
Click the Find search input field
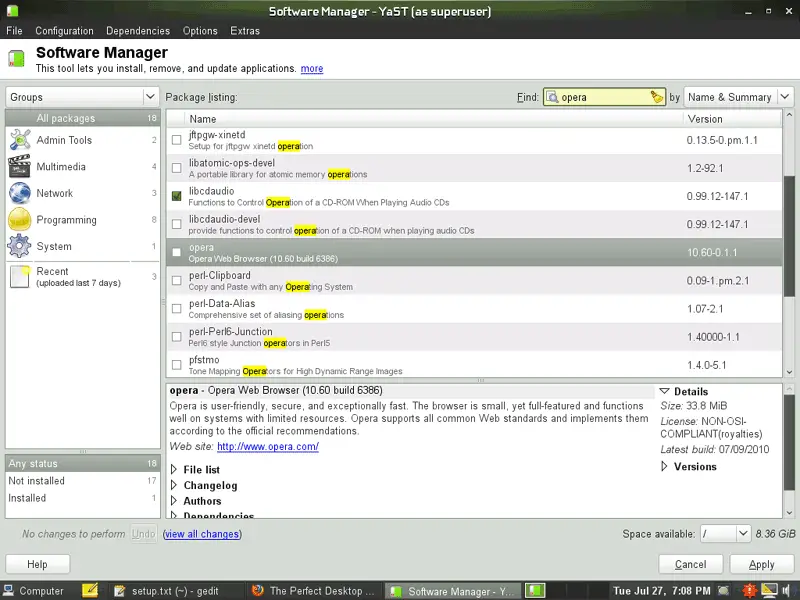coord(604,97)
